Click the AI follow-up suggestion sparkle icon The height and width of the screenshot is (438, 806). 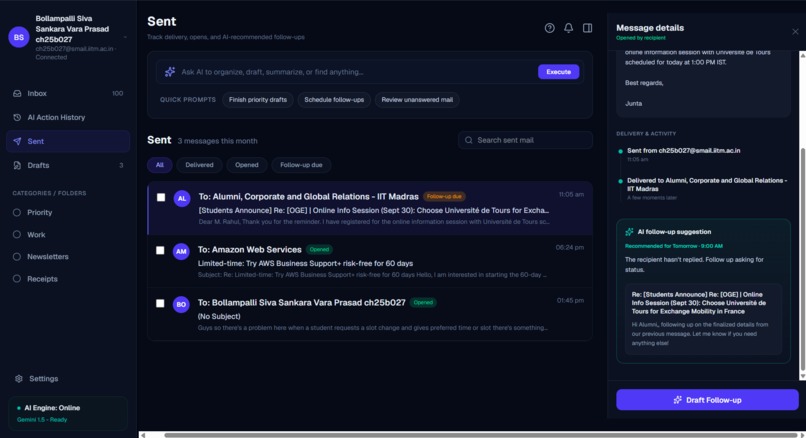coord(629,232)
